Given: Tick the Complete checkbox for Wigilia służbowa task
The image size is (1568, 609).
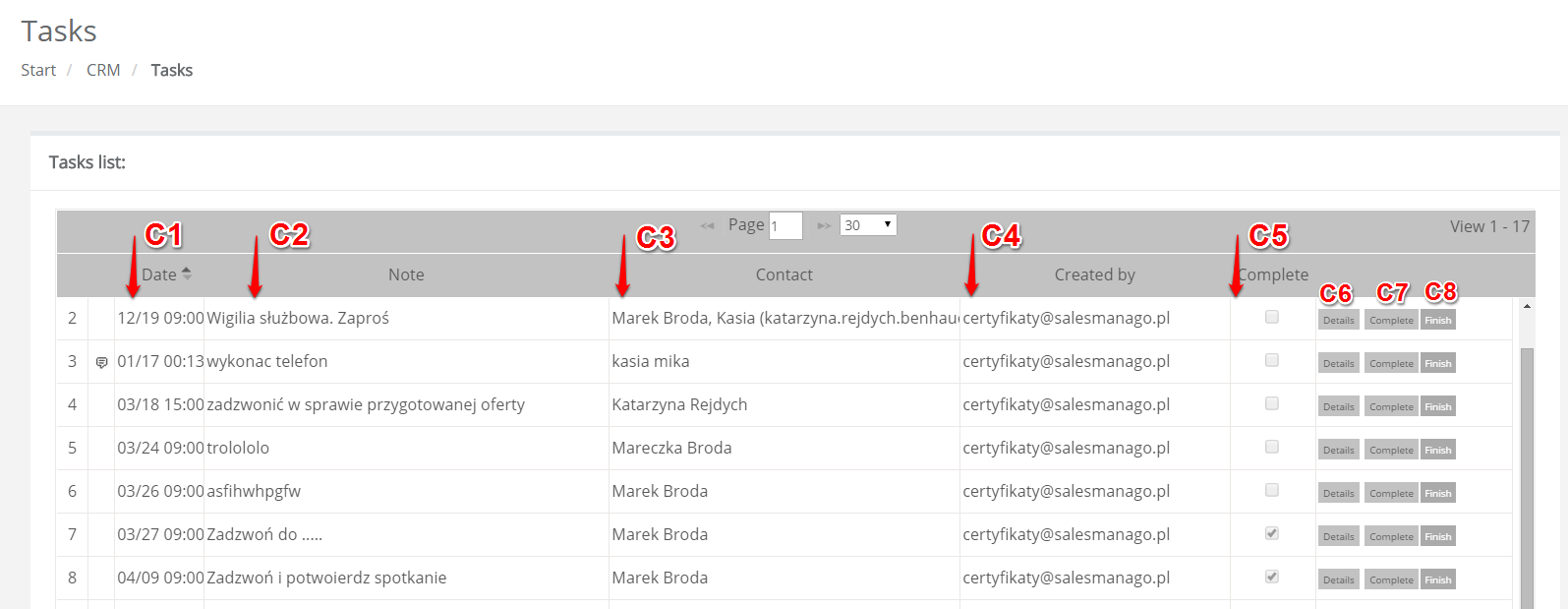Looking at the screenshot, I should click(x=1272, y=317).
